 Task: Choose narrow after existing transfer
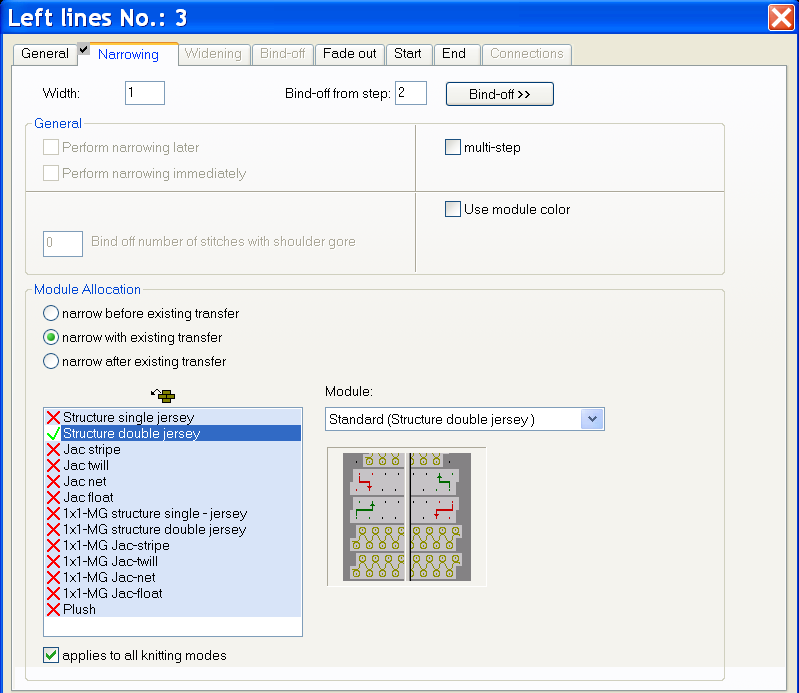[x=51, y=362]
